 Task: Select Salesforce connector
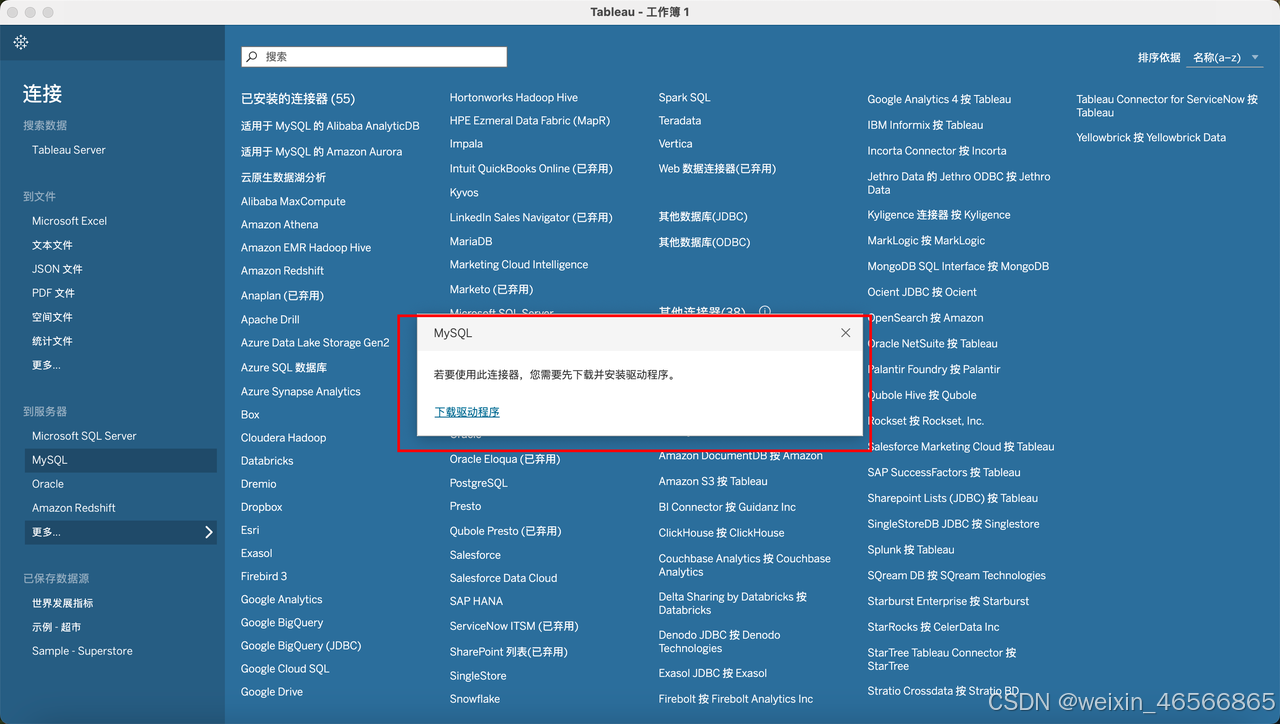(x=475, y=555)
